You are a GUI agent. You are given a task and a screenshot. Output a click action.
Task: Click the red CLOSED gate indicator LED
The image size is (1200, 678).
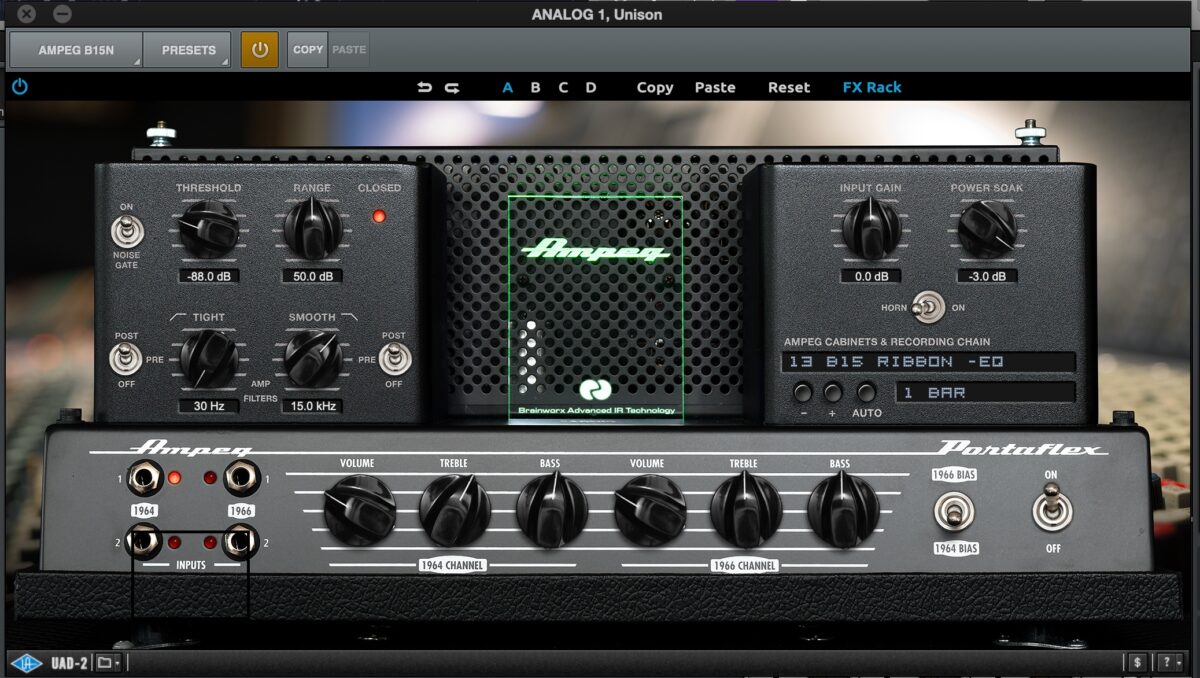tap(378, 215)
